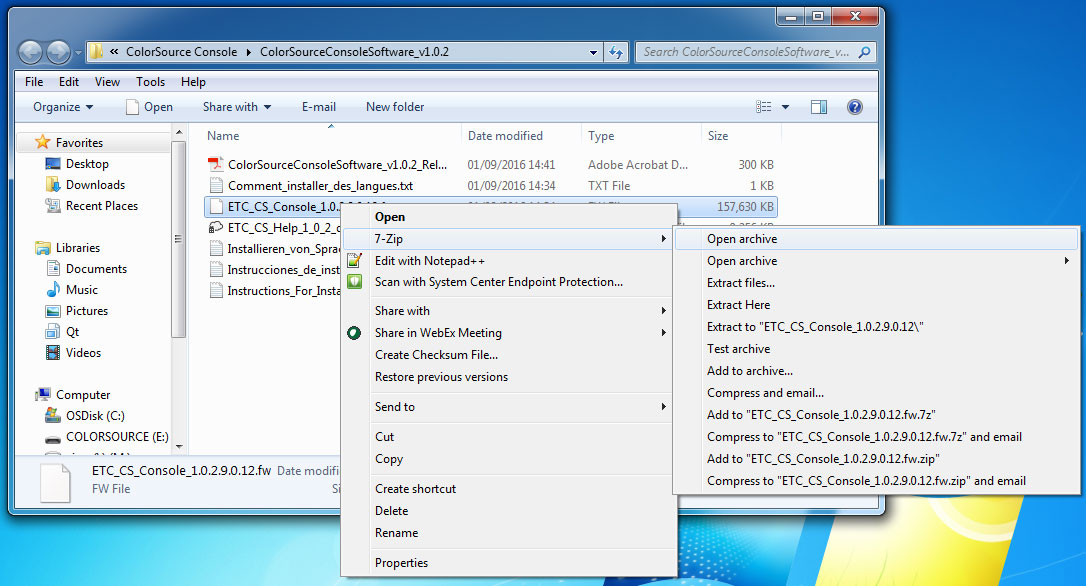1086x586 pixels.
Task: Select the OSDisk (C:) drive icon
Action: click(53, 415)
